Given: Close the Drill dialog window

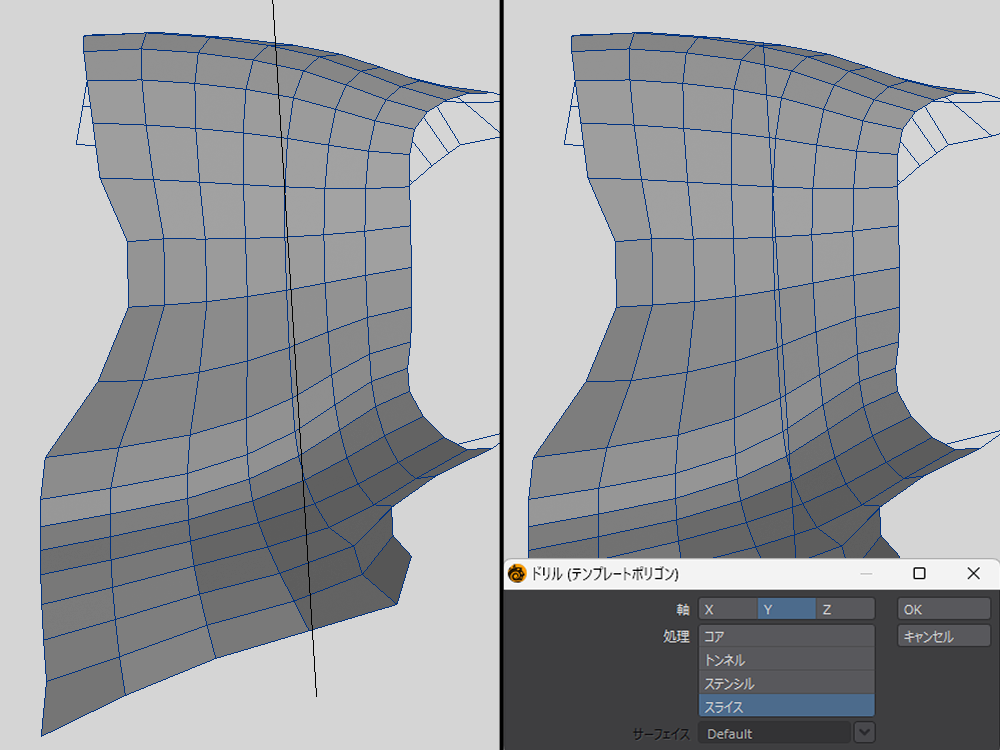Looking at the screenshot, I should (x=973, y=574).
